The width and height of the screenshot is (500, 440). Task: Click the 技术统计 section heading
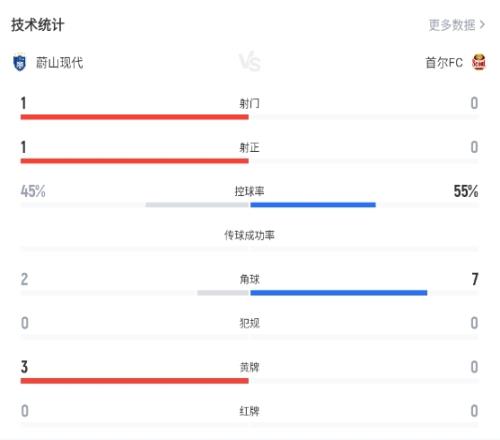[x=37, y=25]
